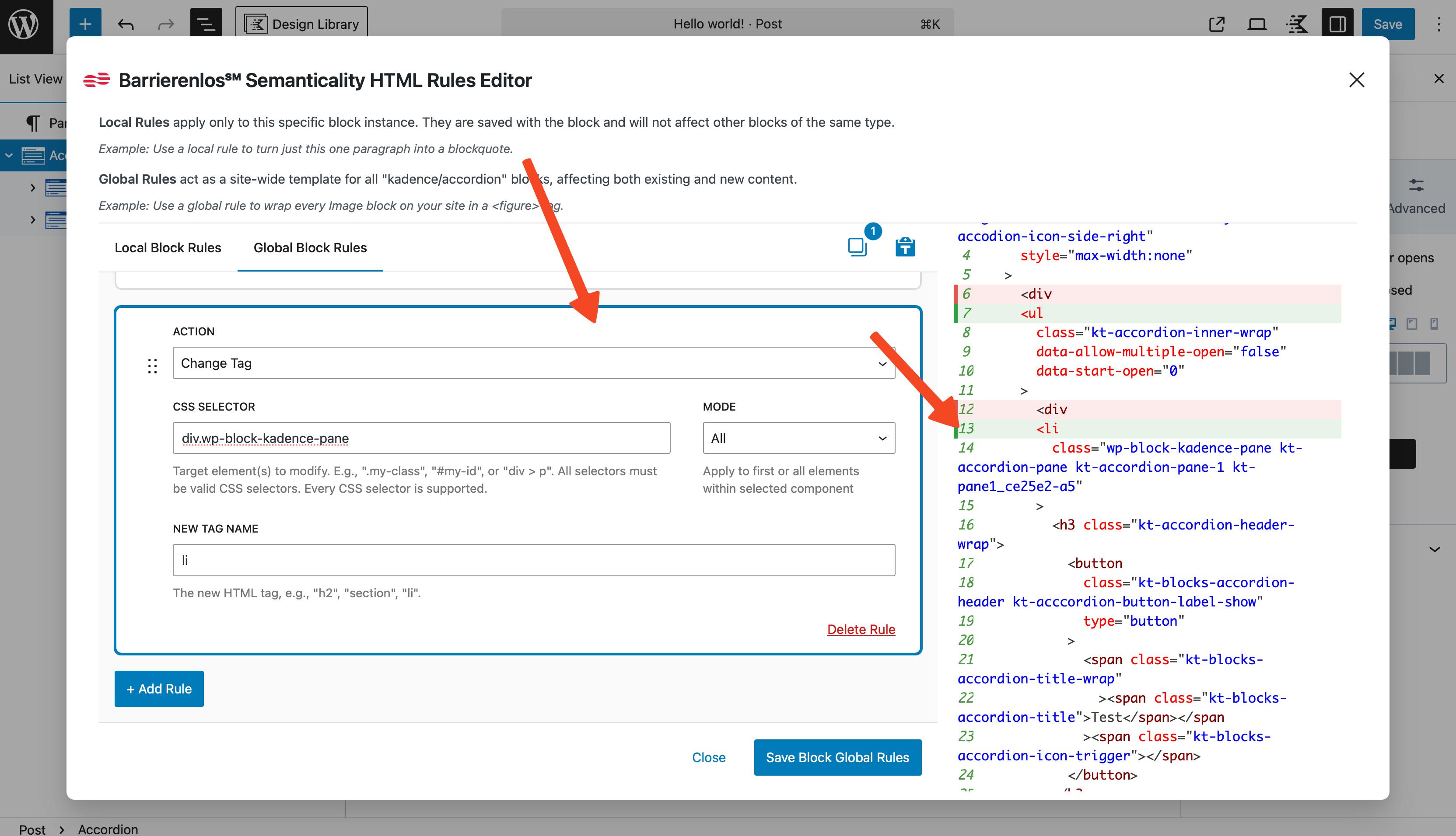1456x836 pixels.
Task: Select the Global Block Rules tab
Action: pyautogui.click(x=310, y=247)
